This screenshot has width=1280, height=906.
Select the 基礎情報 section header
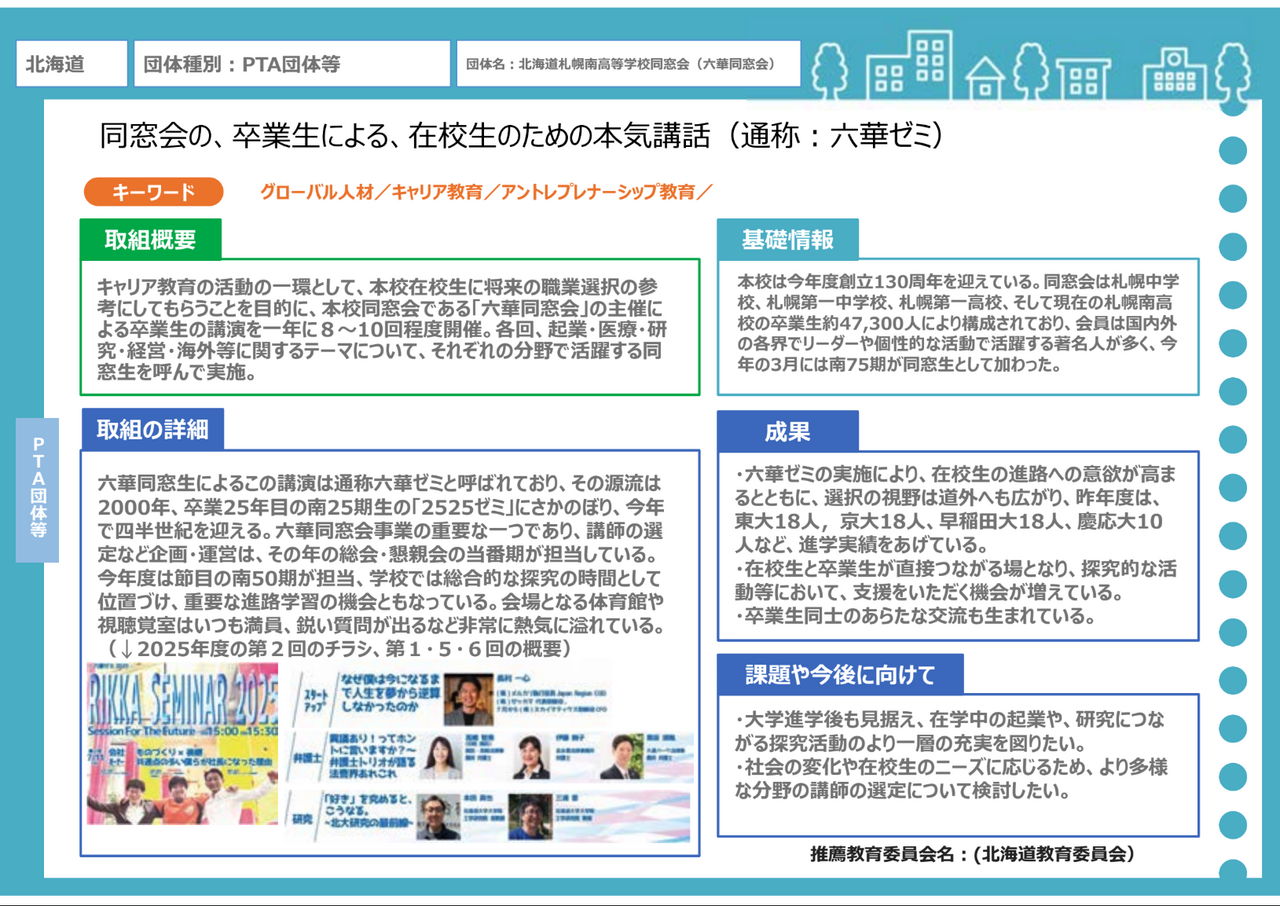tap(787, 240)
